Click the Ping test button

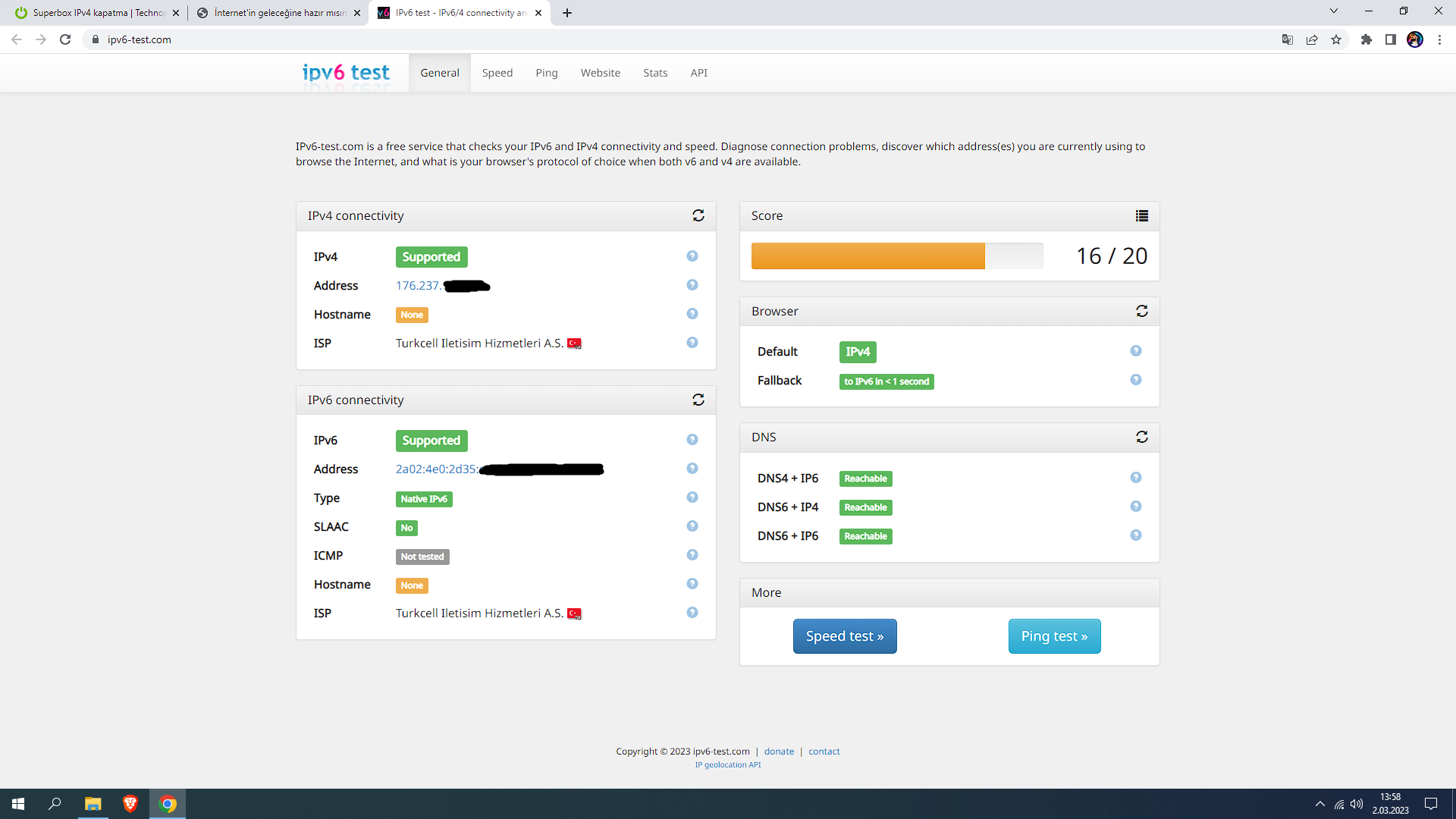pyautogui.click(x=1054, y=636)
